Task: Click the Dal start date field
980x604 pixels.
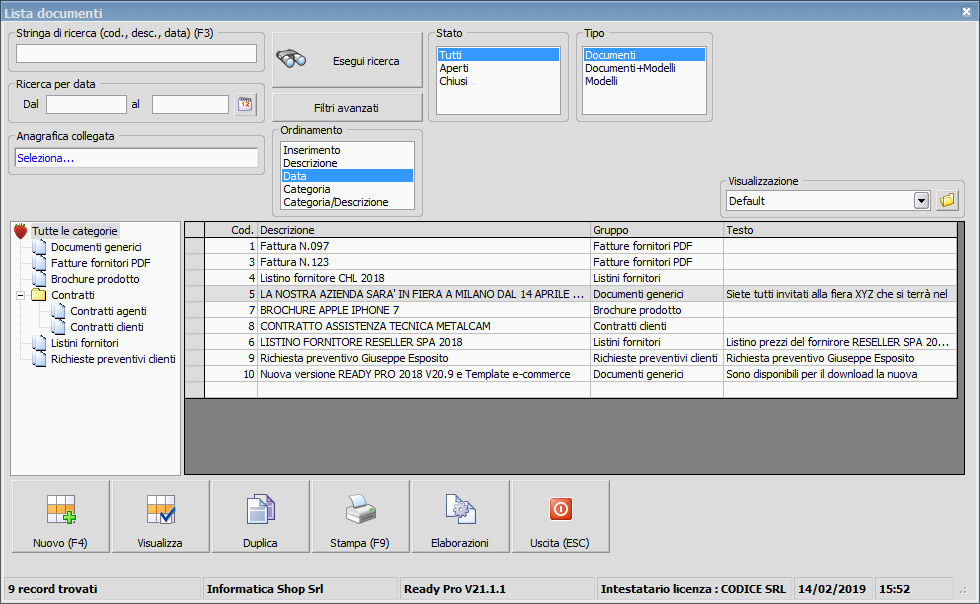Action: point(86,104)
